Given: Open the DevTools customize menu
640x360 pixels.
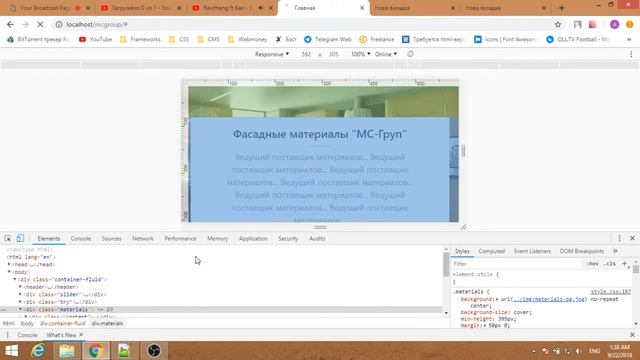Looking at the screenshot, I should (x=619, y=238).
